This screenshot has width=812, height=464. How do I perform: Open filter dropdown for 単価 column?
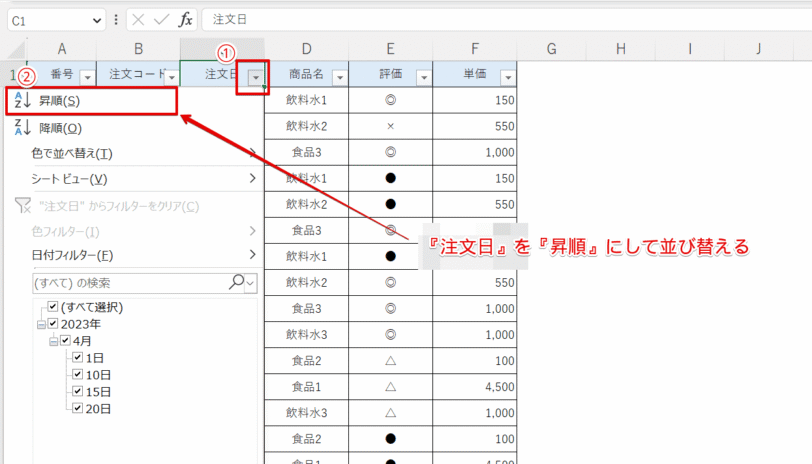508,78
